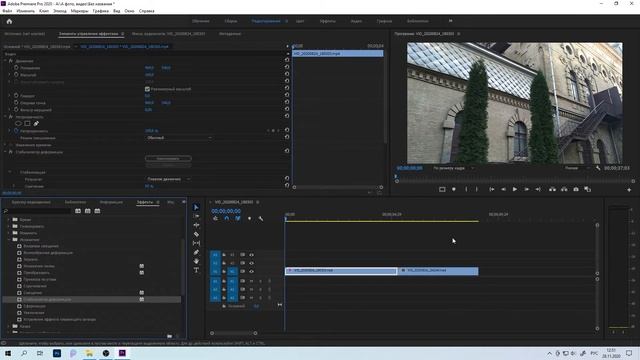Toggle animation stopwatch for Rotation

tap(16, 96)
